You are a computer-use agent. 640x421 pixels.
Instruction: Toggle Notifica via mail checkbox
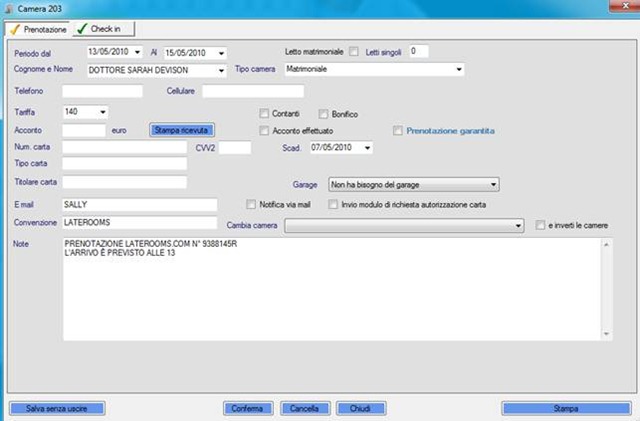coord(251,204)
